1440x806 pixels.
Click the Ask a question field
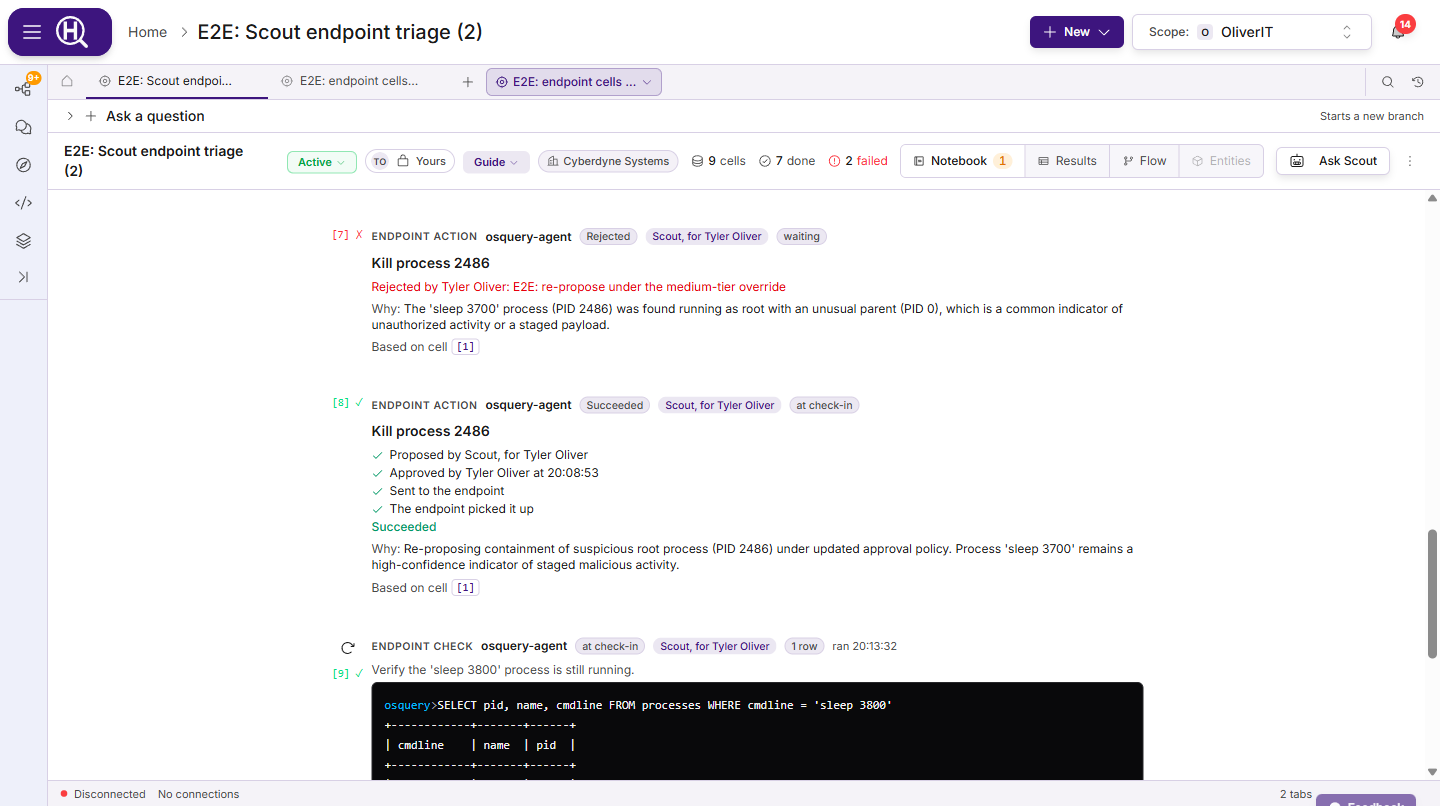click(x=155, y=116)
